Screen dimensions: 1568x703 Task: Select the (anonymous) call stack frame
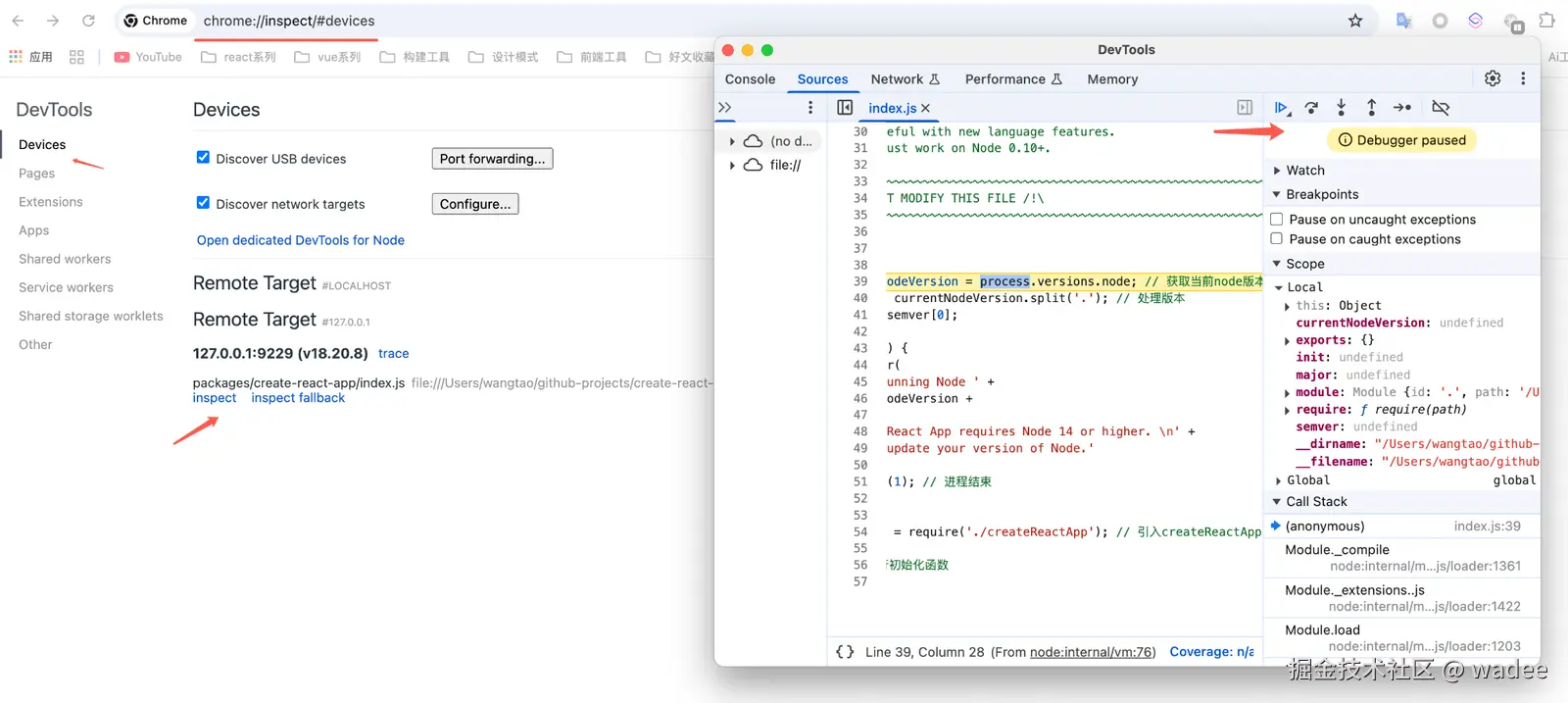(1402, 527)
